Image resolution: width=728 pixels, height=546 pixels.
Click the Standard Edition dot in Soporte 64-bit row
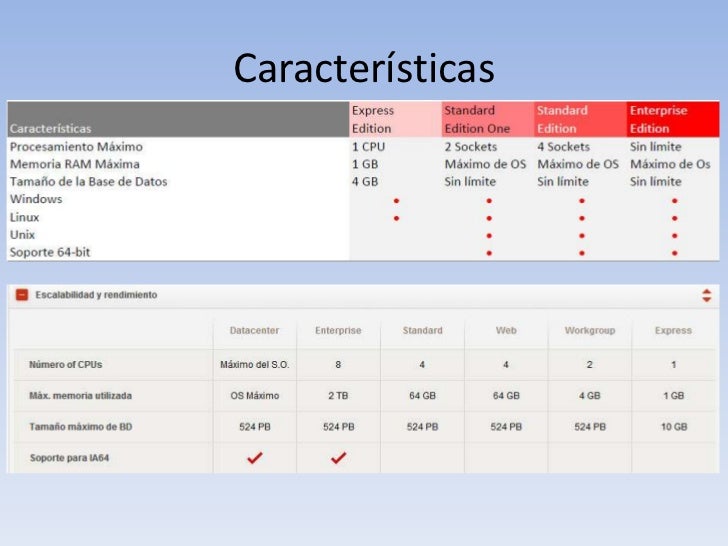582,253
